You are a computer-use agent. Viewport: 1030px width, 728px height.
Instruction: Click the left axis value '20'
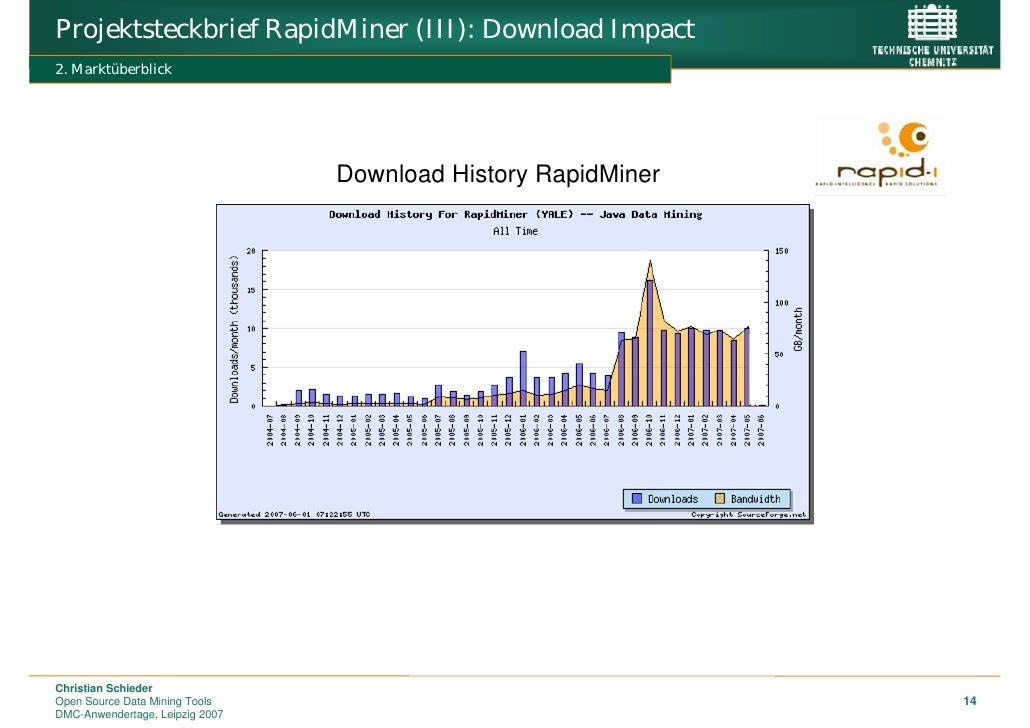coord(251,251)
